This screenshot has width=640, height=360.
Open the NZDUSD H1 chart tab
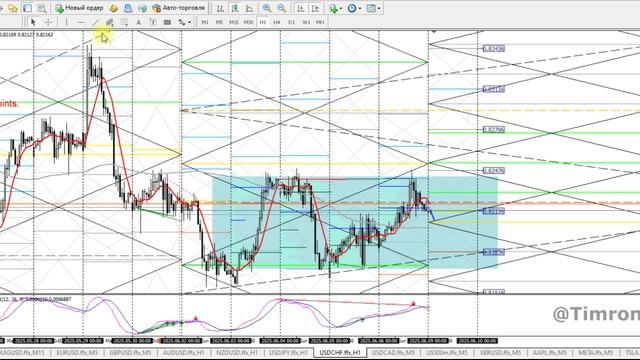pos(237,352)
